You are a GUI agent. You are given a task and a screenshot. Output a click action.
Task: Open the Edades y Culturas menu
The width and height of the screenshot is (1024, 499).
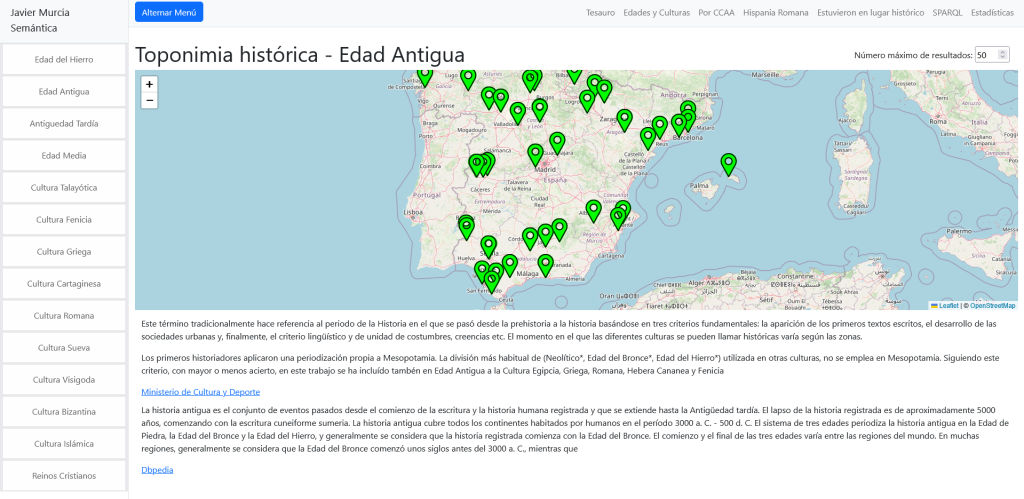(656, 13)
